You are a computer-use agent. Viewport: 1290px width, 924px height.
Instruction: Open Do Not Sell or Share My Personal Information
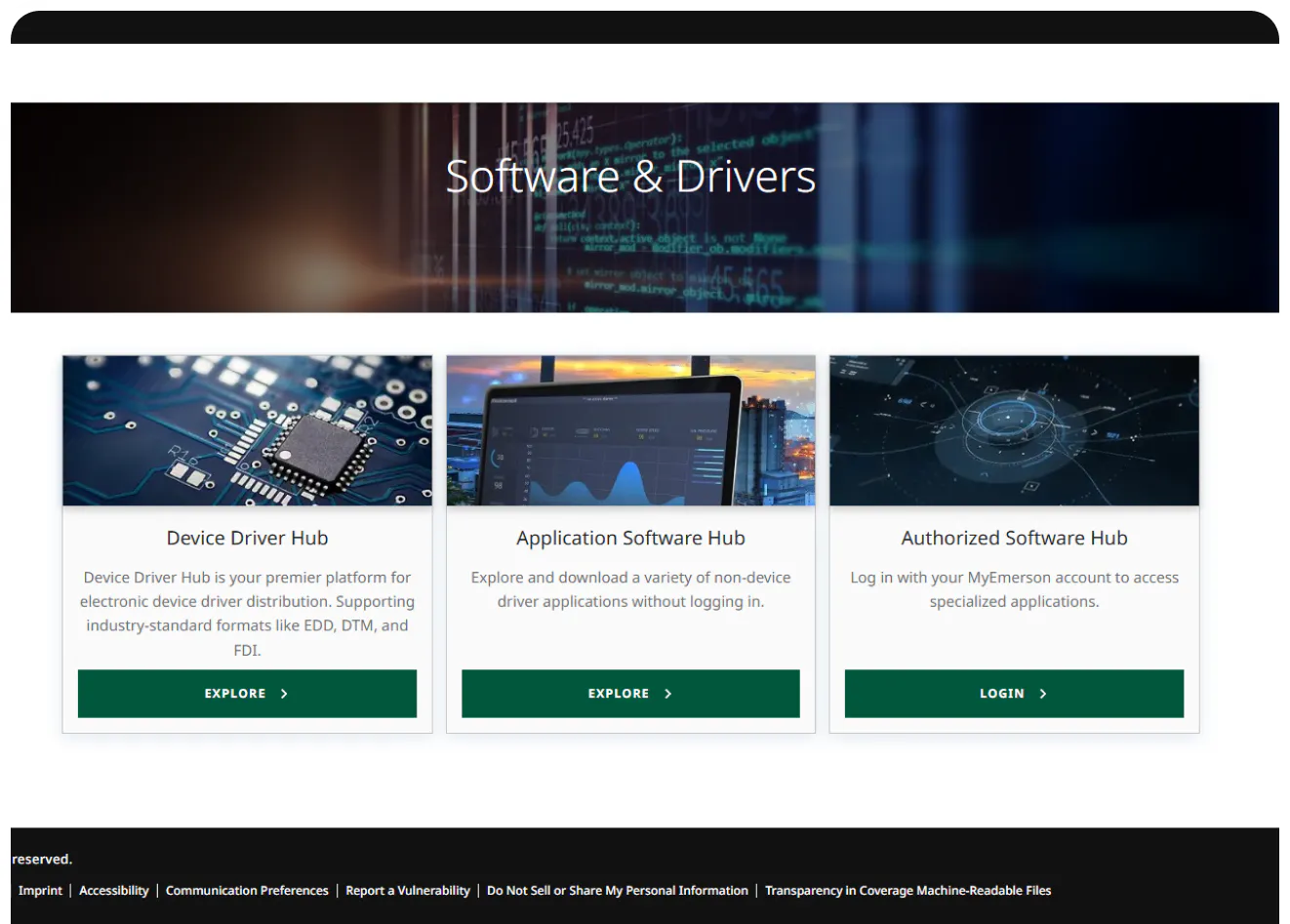(618, 891)
